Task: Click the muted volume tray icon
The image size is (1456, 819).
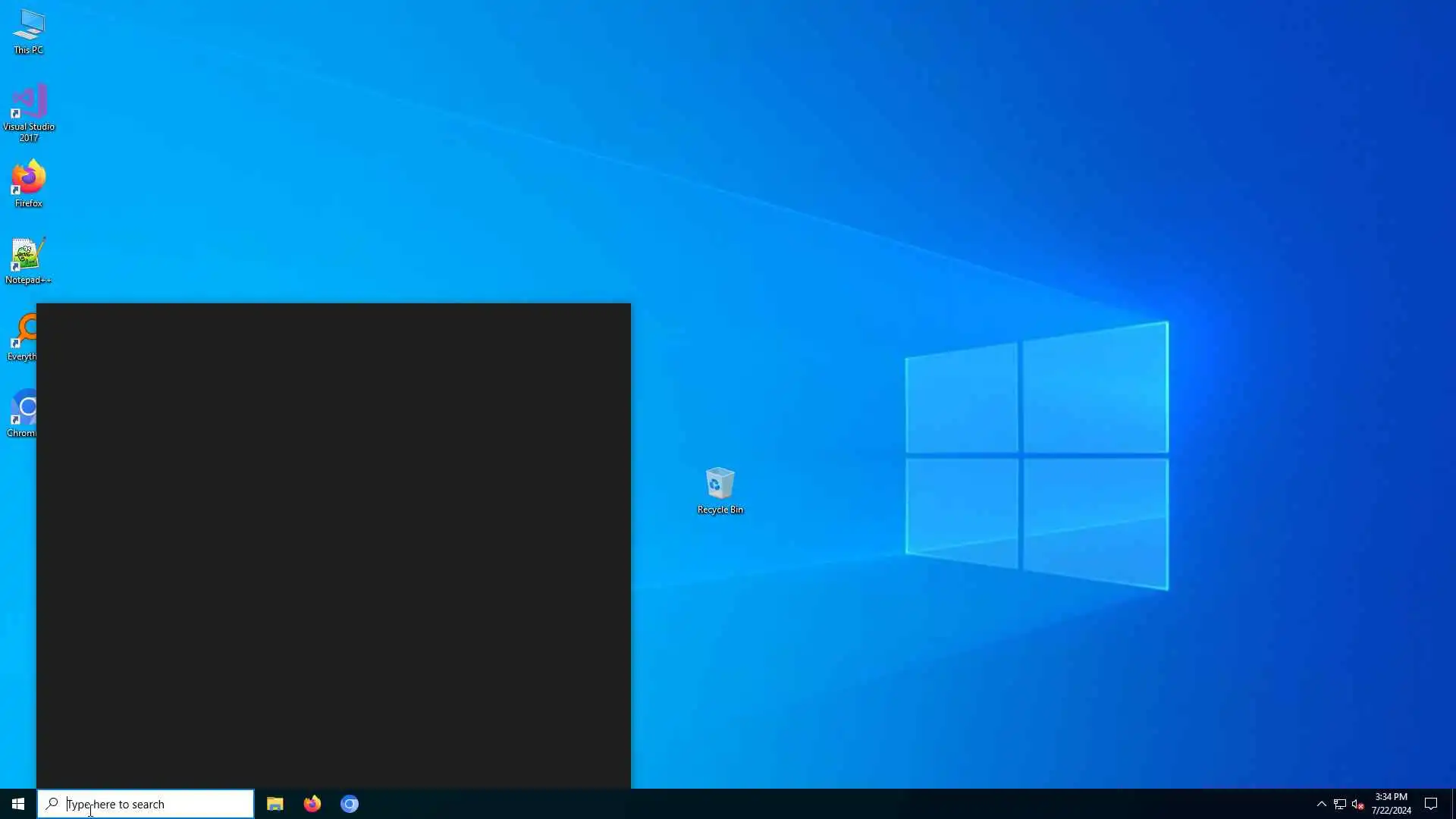Action: click(x=1357, y=804)
